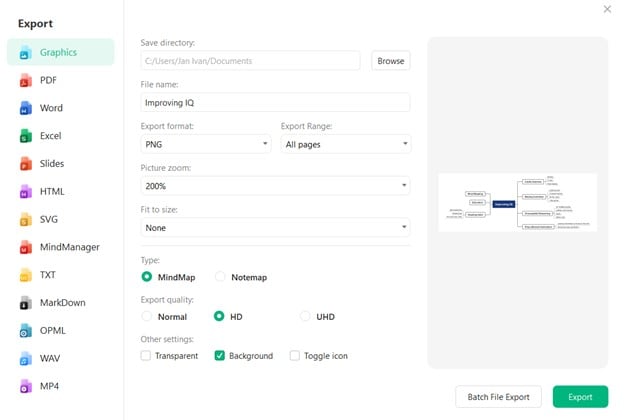Switch to OPML export option

click(x=60, y=331)
